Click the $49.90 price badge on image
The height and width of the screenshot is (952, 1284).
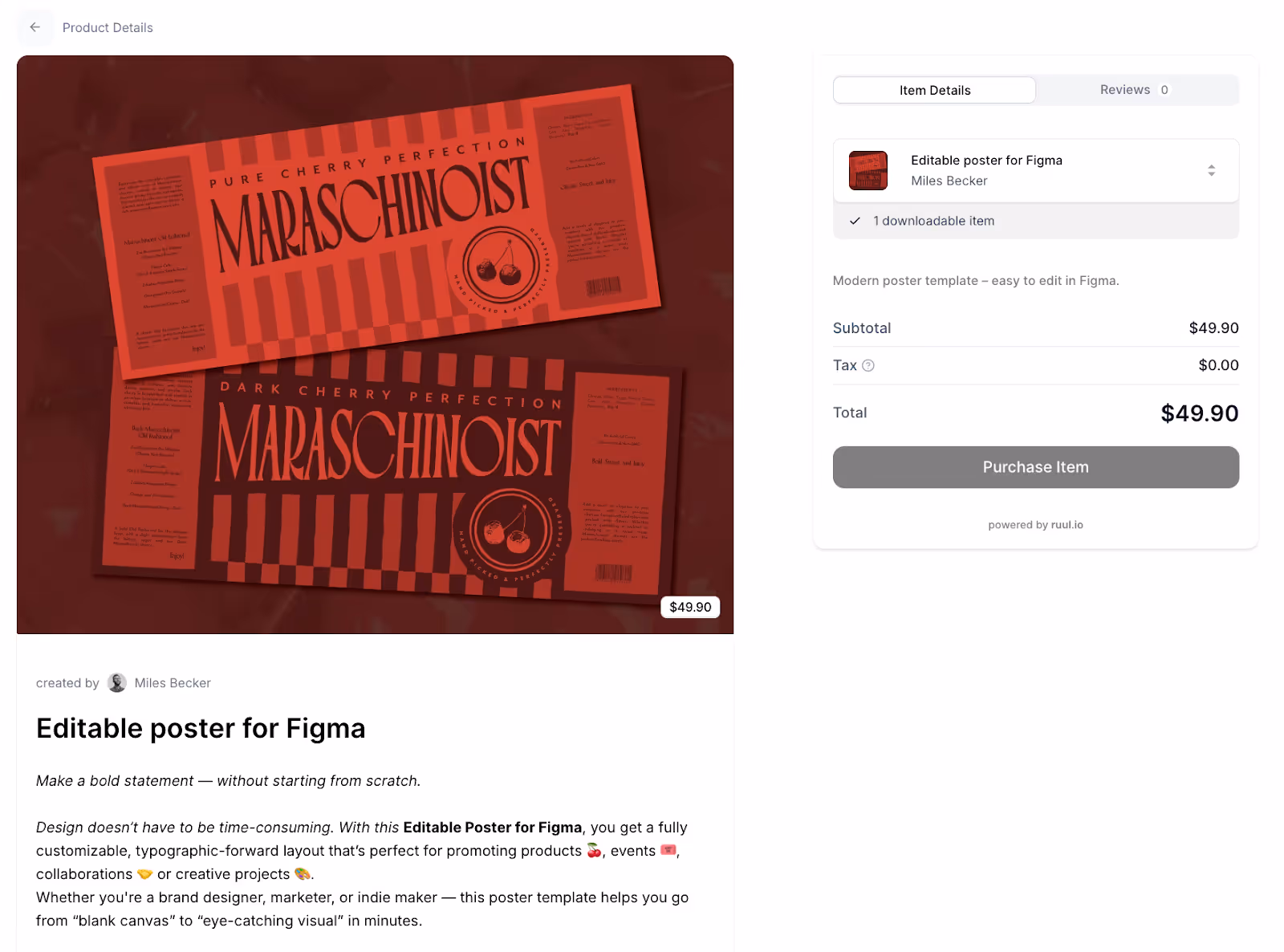click(x=690, y=607)
